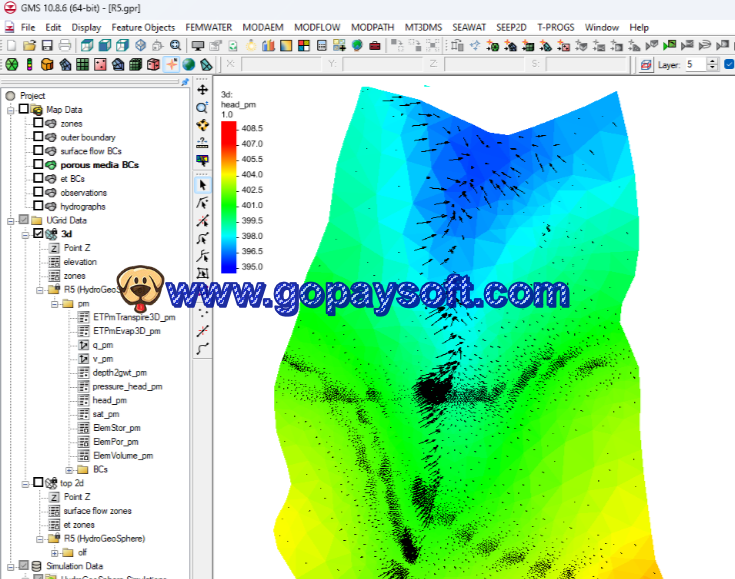735x579 pixels.
Task: Open the Display menu
Action: pos(86,27)
